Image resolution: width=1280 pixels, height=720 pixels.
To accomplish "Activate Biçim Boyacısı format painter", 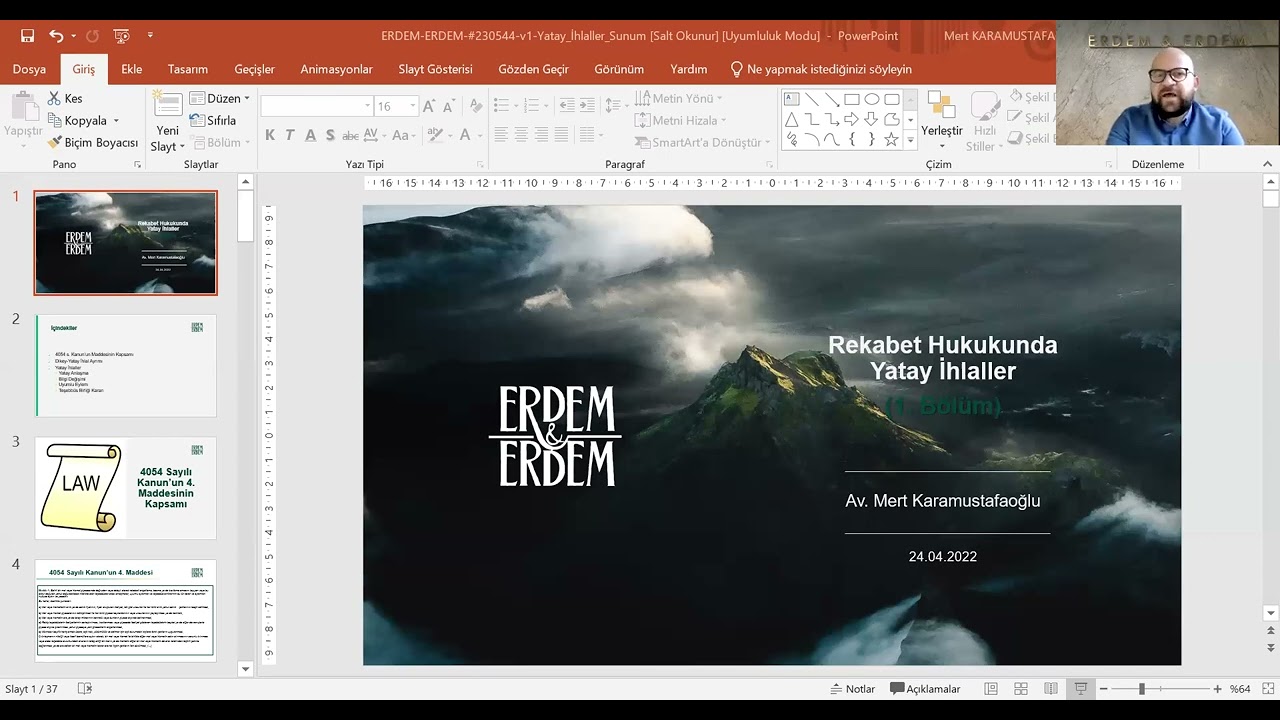I will click(x=93, y=142).
